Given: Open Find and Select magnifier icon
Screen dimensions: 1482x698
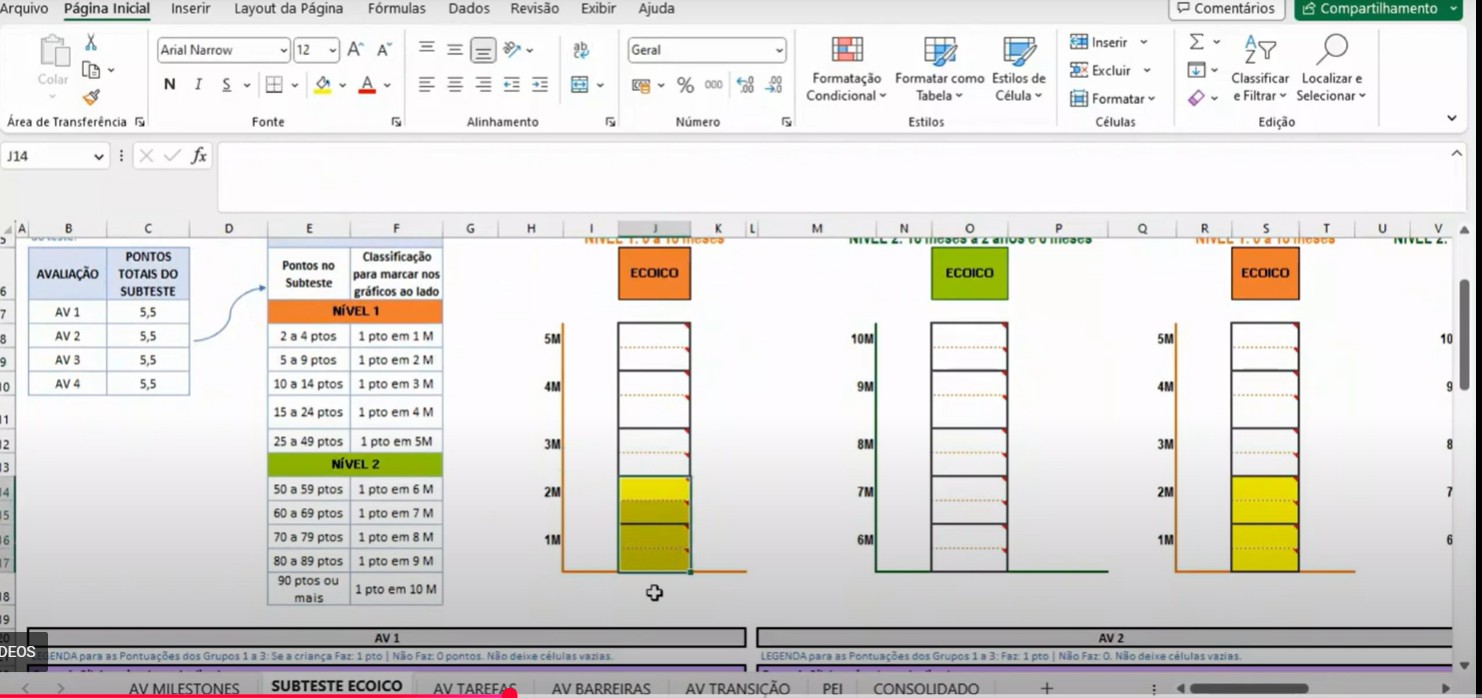Looking at the screenshot, I should [x=1331, y=50].
